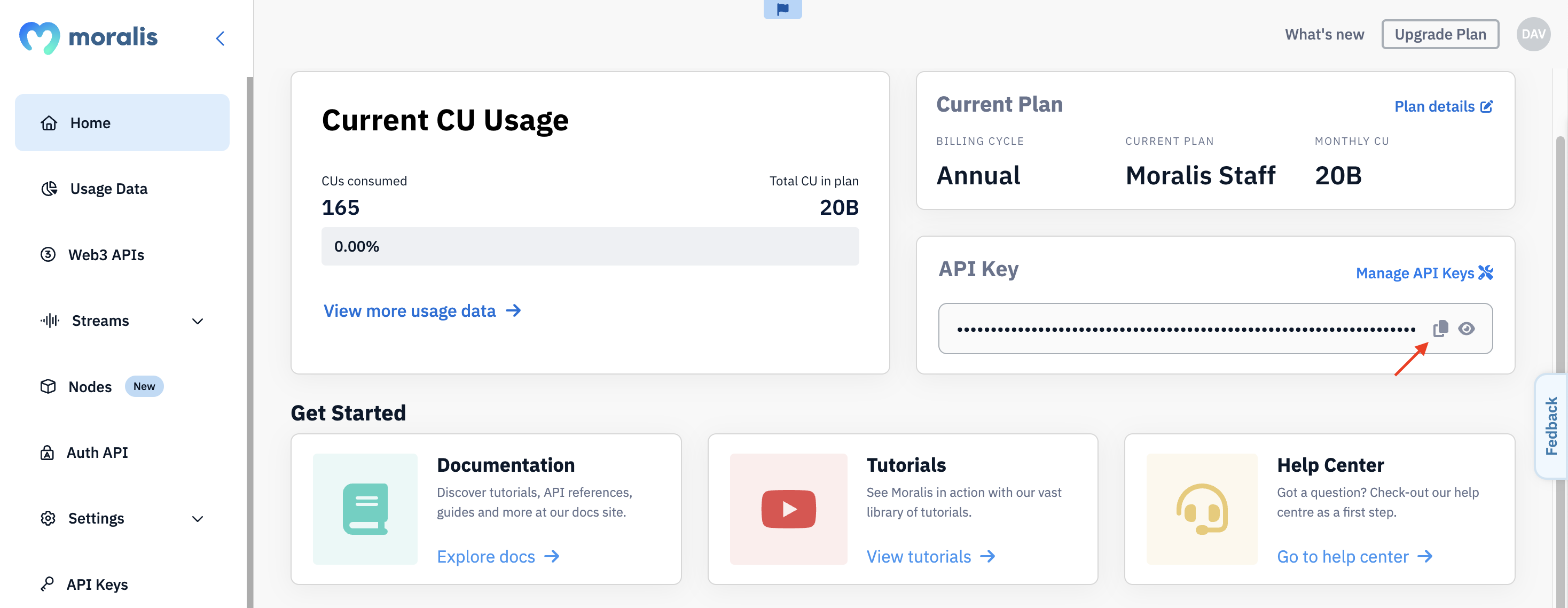Click the Help Center headset thumbnail
1568x608 pixels.
1202,509
